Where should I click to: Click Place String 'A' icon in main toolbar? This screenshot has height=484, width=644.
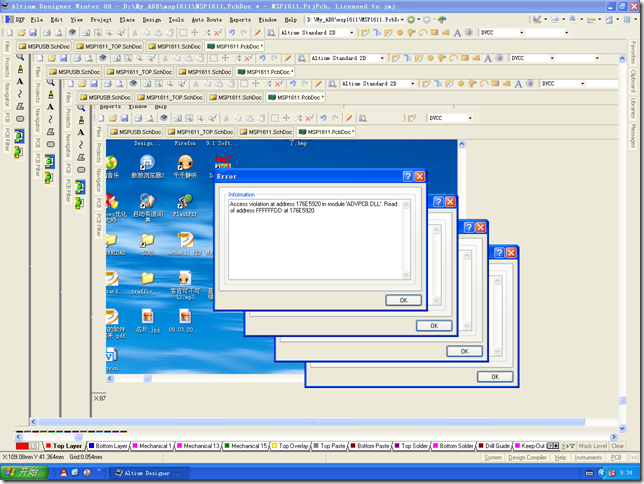click(x=457, y=33)
